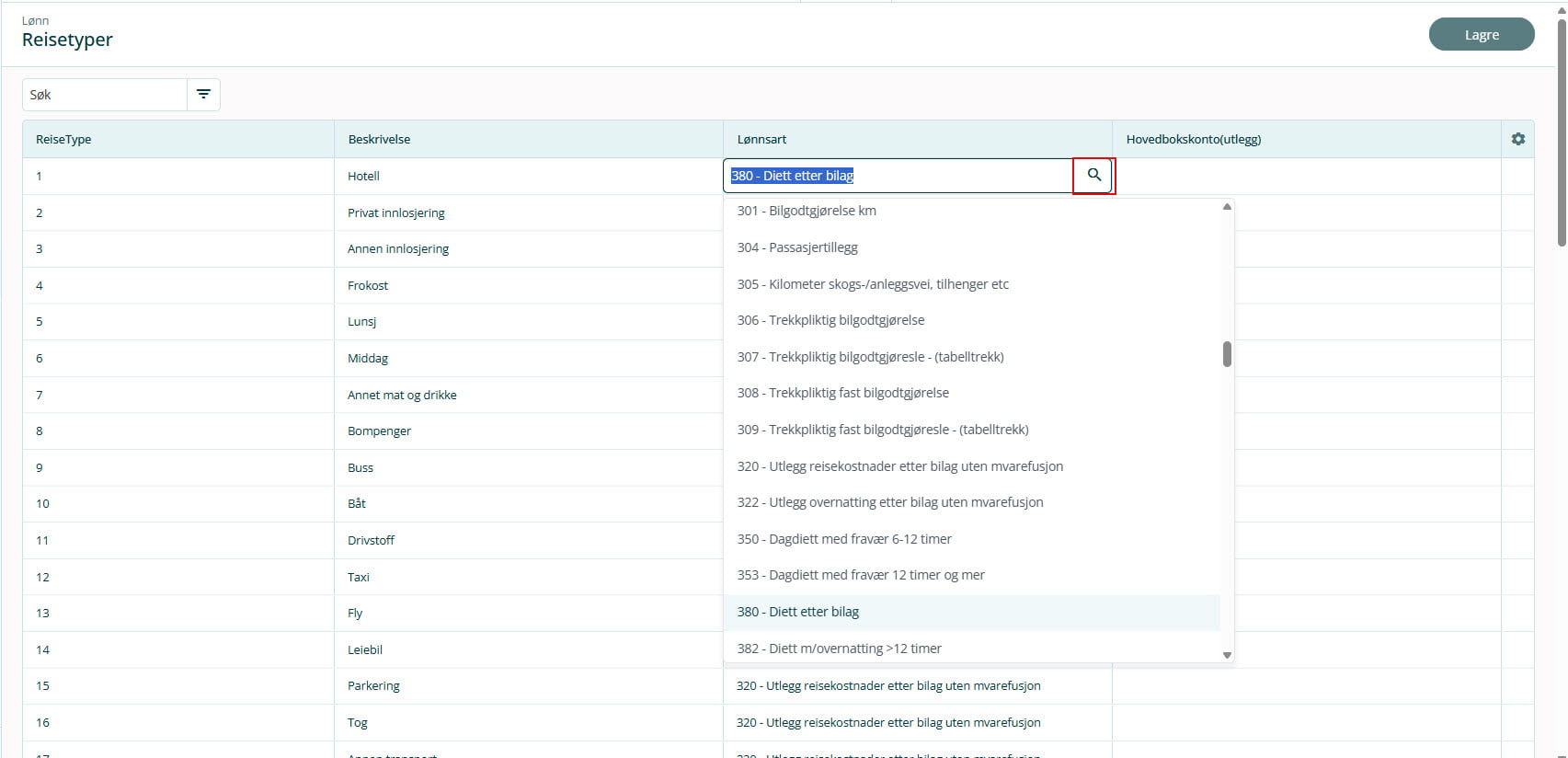Click the Lønnsart column header

click(761, 140)
